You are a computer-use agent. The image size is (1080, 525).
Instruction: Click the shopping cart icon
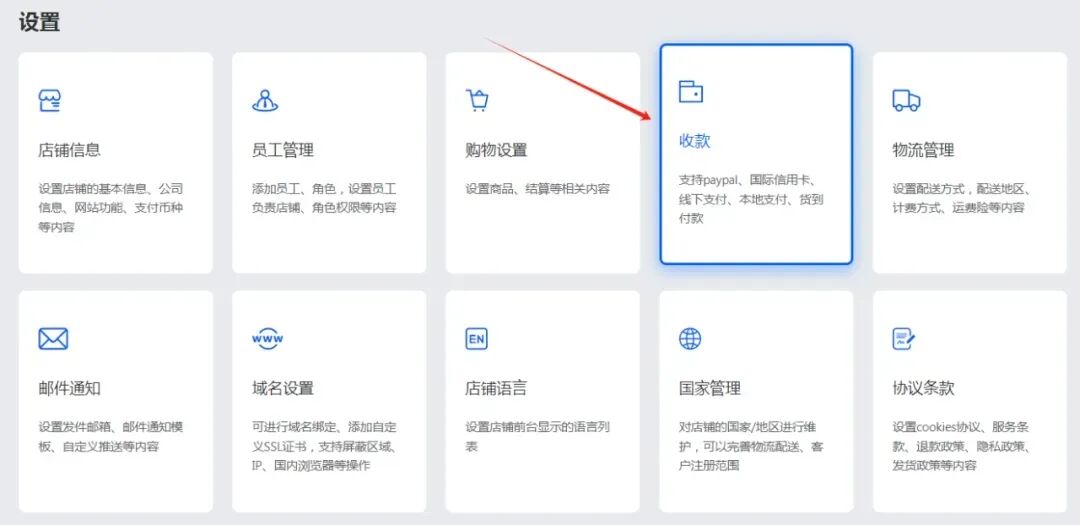(x=477, y=101)
